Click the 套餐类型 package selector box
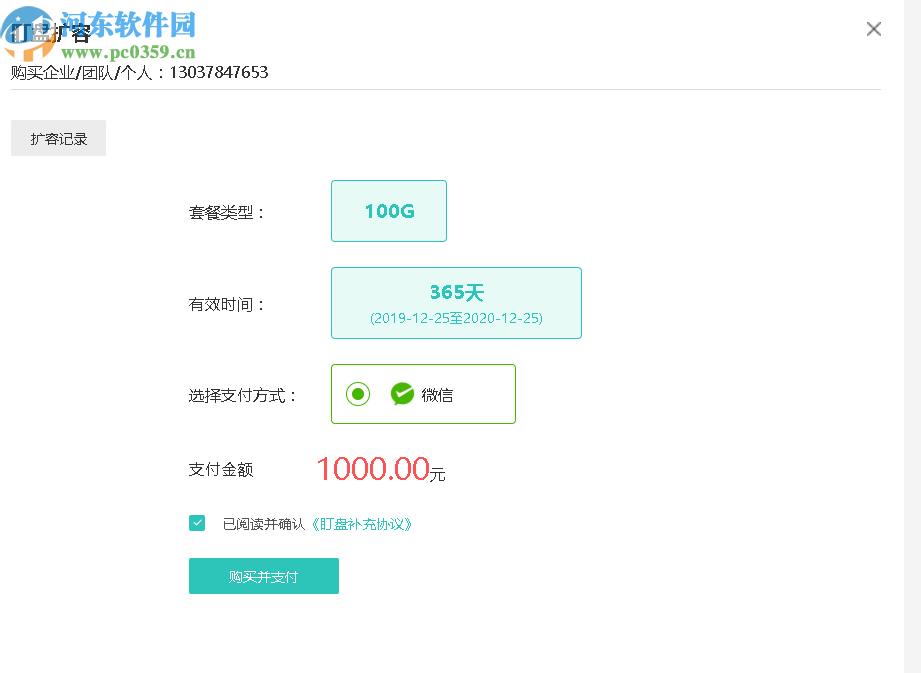This screenshot has height=673, width=921. coord(388,211)
